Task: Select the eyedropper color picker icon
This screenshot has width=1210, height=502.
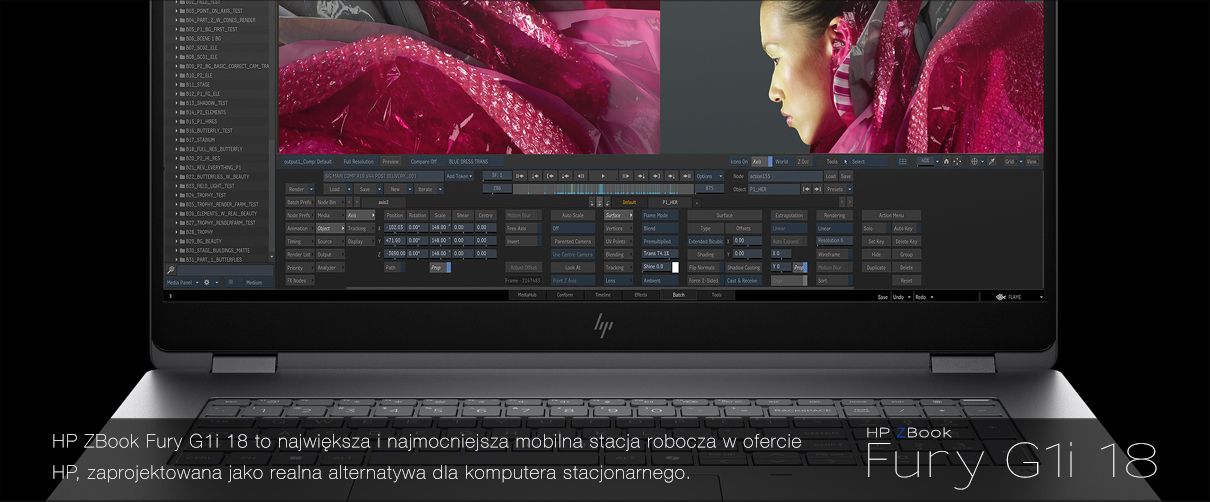Action: (992, 161)
